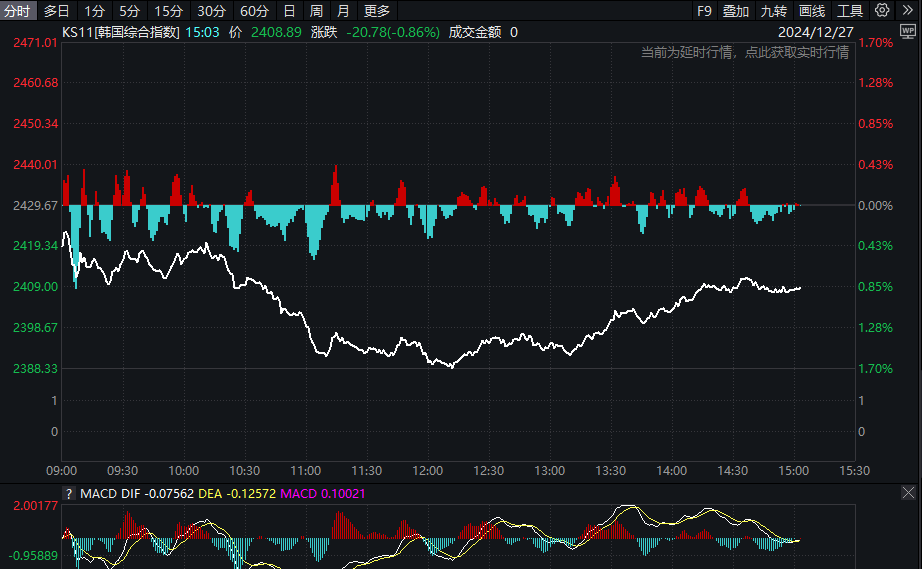
Task: Click the WP icon below toolbar
Action: click(908, 31)
